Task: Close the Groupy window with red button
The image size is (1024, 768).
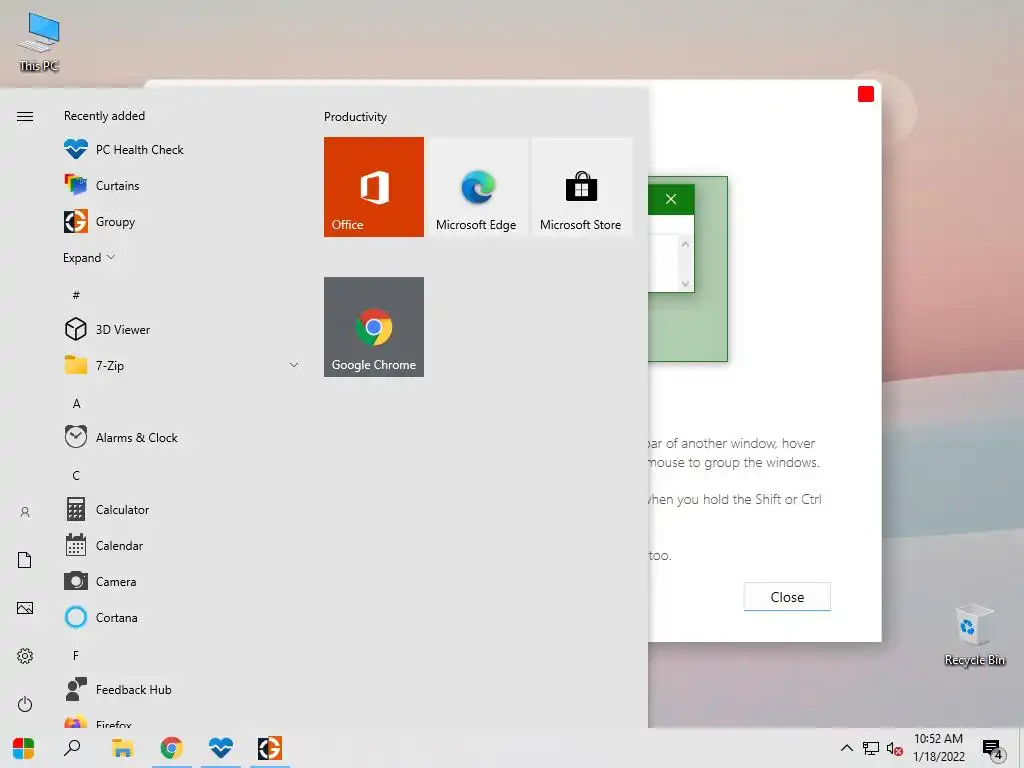Action: pos(866,94)
